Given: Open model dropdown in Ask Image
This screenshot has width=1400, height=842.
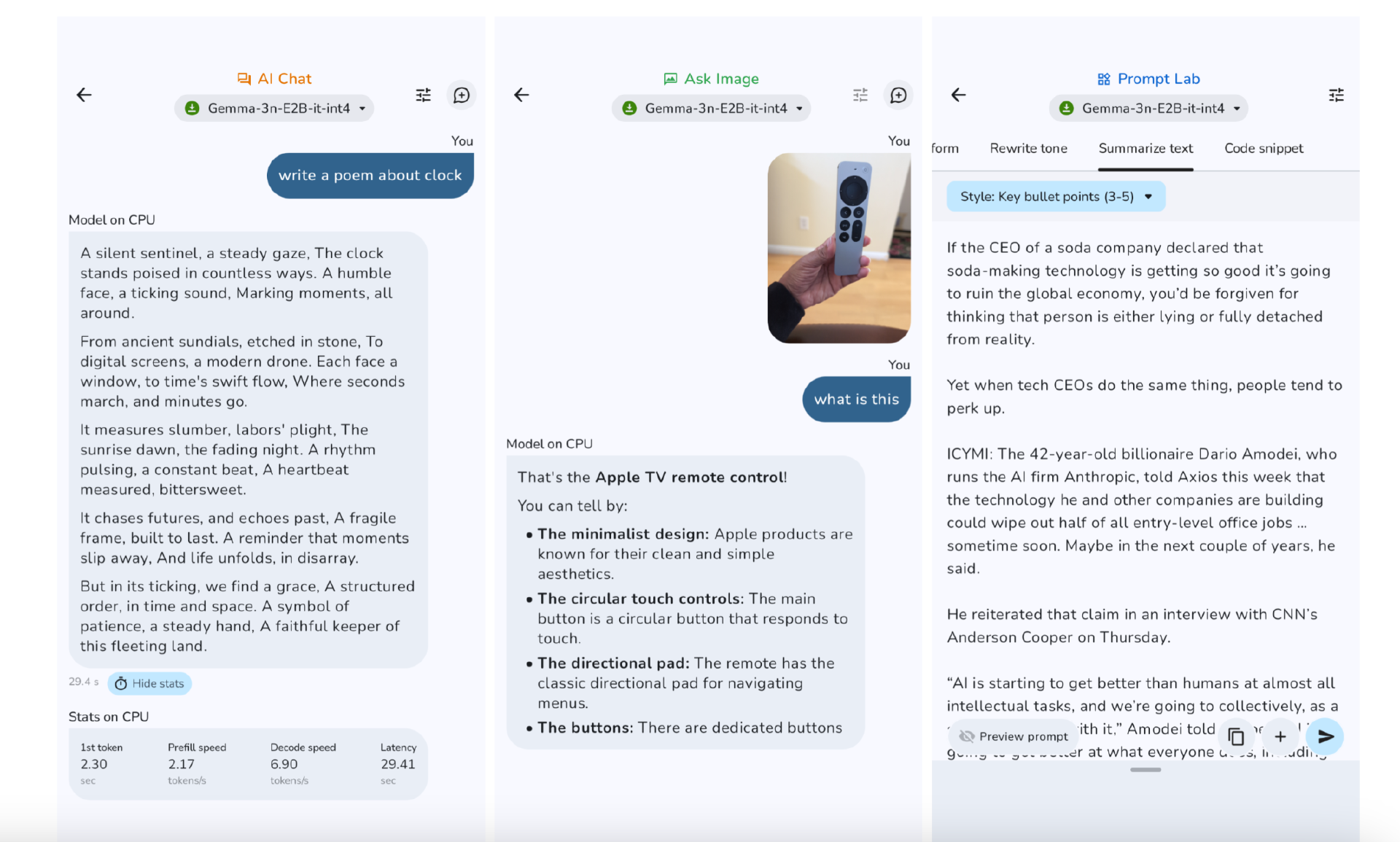Looking at the screenshot, I should click(x=711, y=108).
